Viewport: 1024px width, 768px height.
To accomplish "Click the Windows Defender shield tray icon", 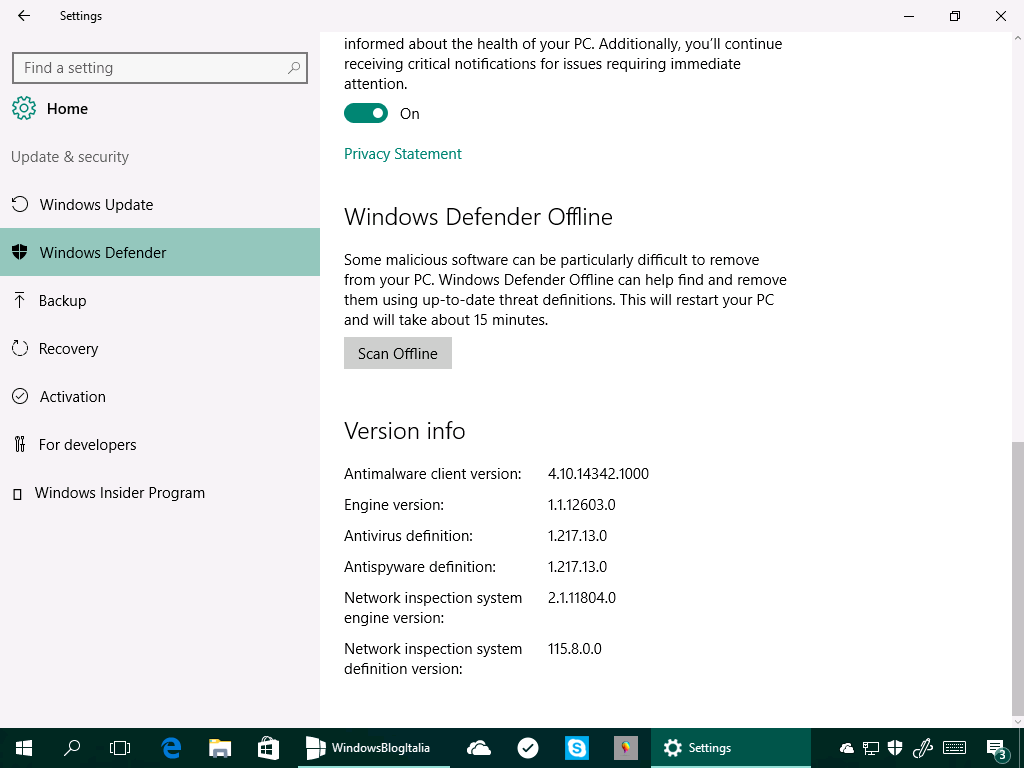I will tap(895, 748).
